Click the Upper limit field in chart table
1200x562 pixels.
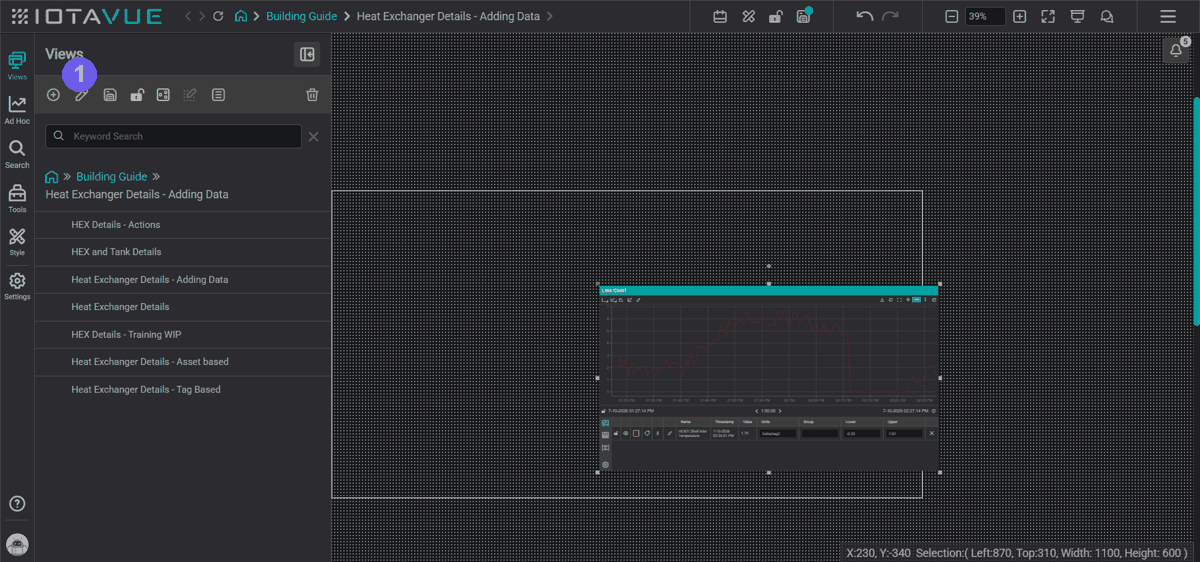point(904,433)
